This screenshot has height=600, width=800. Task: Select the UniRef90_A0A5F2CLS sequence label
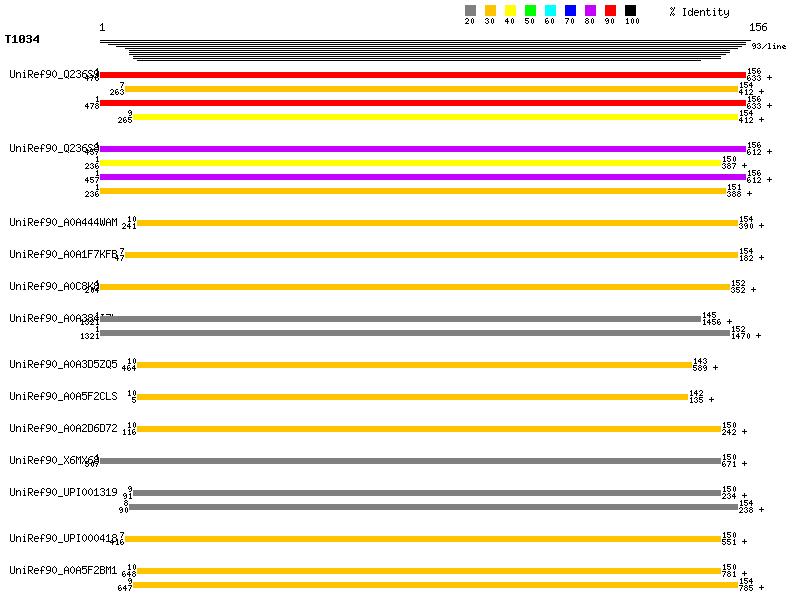tap(63, 396)
